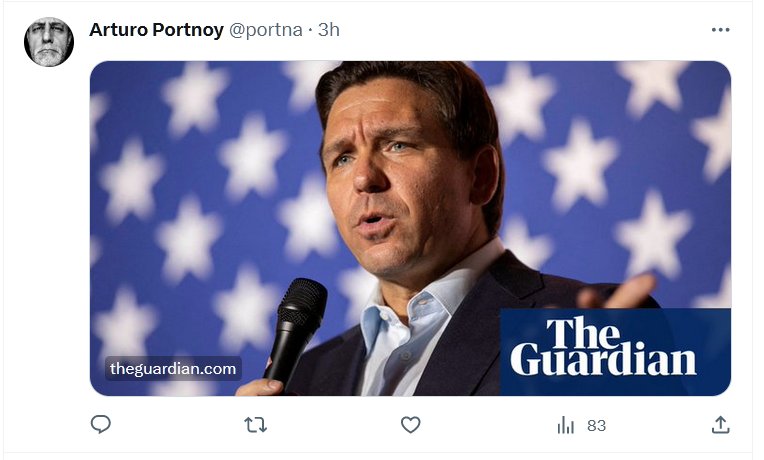Click the Reply speech bubble icon

[100, 425]
